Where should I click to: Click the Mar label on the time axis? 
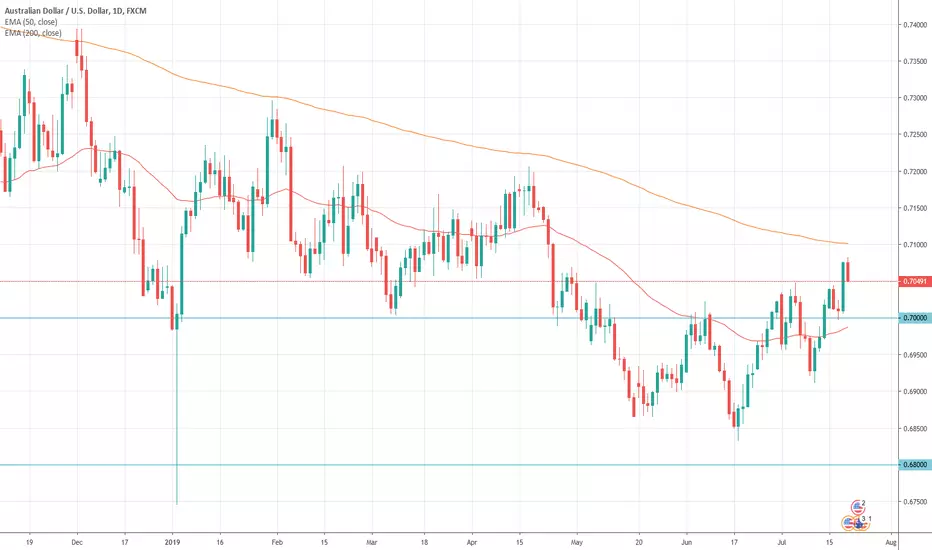(x=371, y=542)
